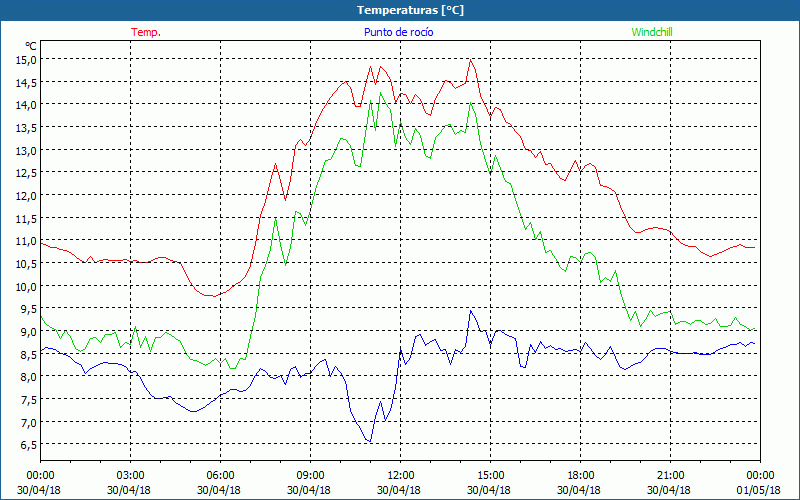This screenshot has height=500, width=800.
Task: Click the 9,5 y-axis value
Action: [28, 309]
